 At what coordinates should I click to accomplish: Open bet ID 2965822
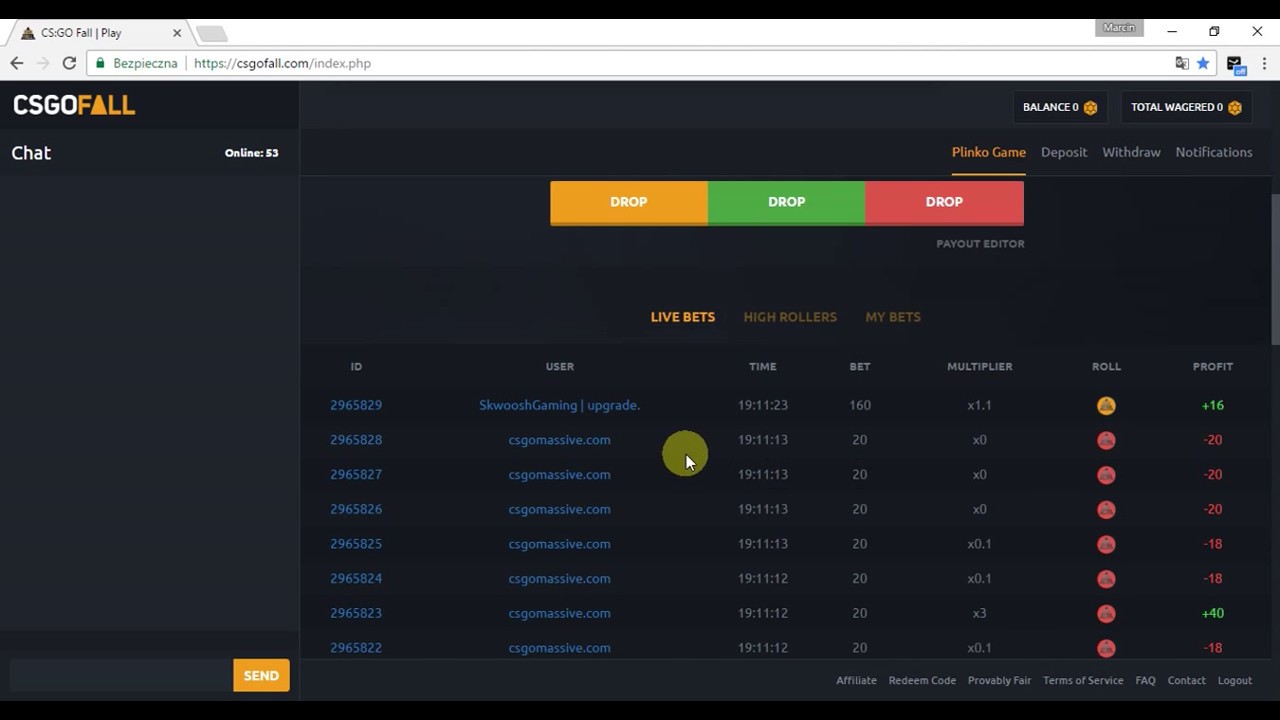pyautogui.click(x=356, y=648)
